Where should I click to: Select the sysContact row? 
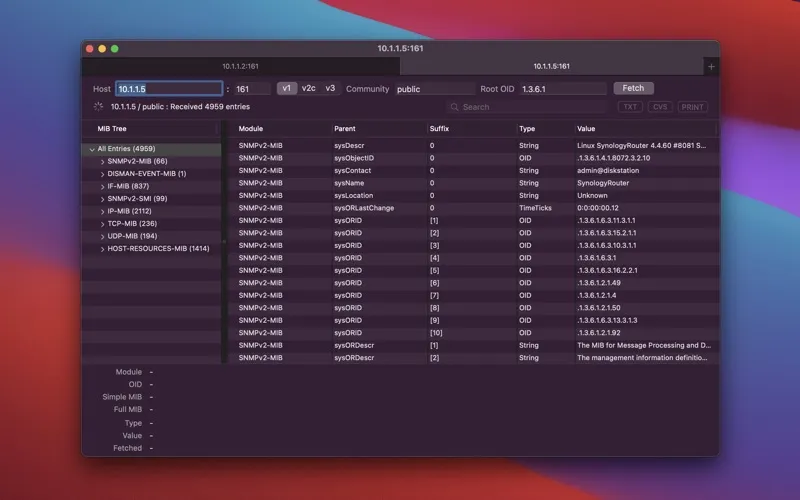(474, 170)
